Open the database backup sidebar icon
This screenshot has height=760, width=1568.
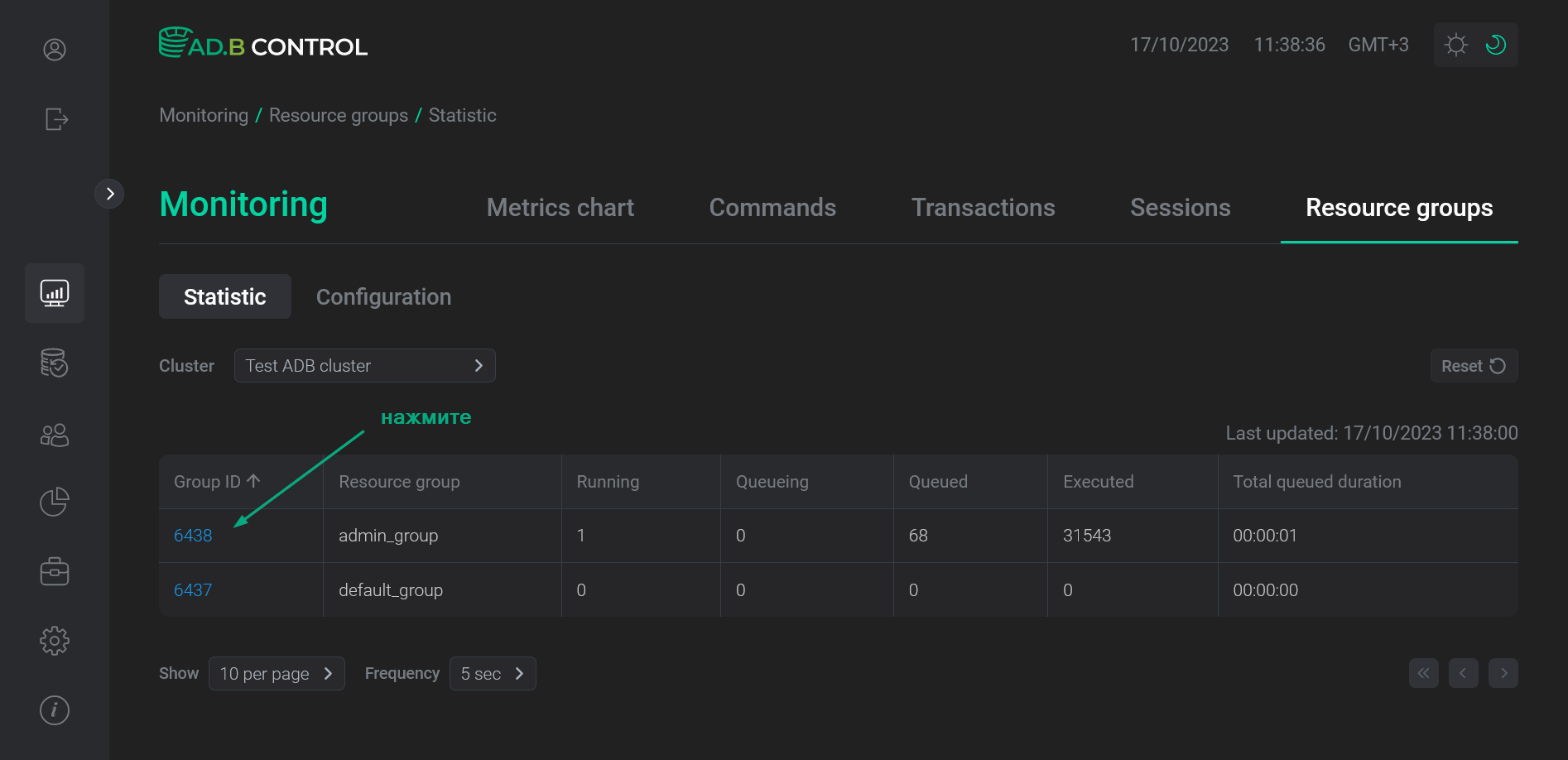point(55,363)
